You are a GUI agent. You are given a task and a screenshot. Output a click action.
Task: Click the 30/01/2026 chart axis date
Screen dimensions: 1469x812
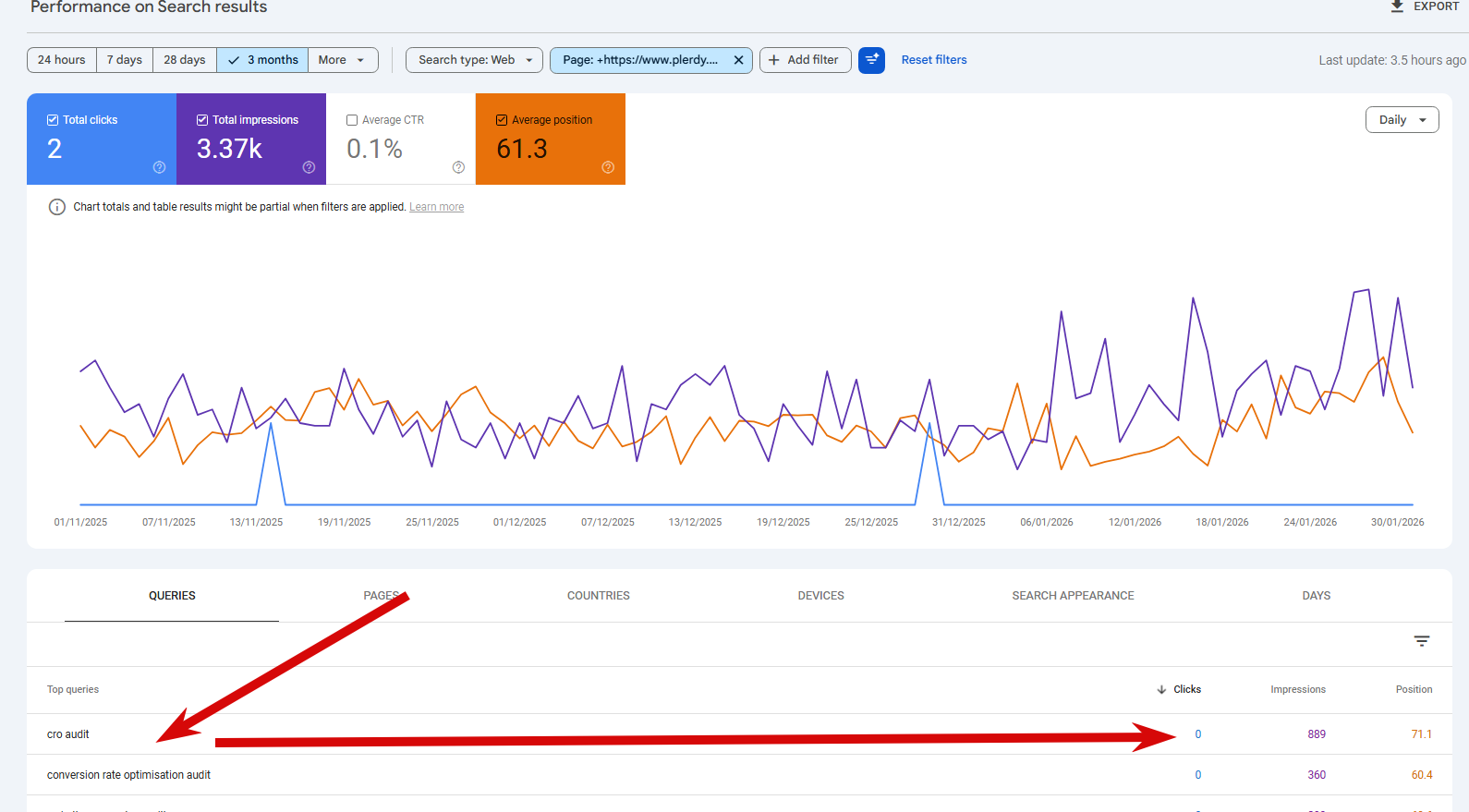[1398, 522]
